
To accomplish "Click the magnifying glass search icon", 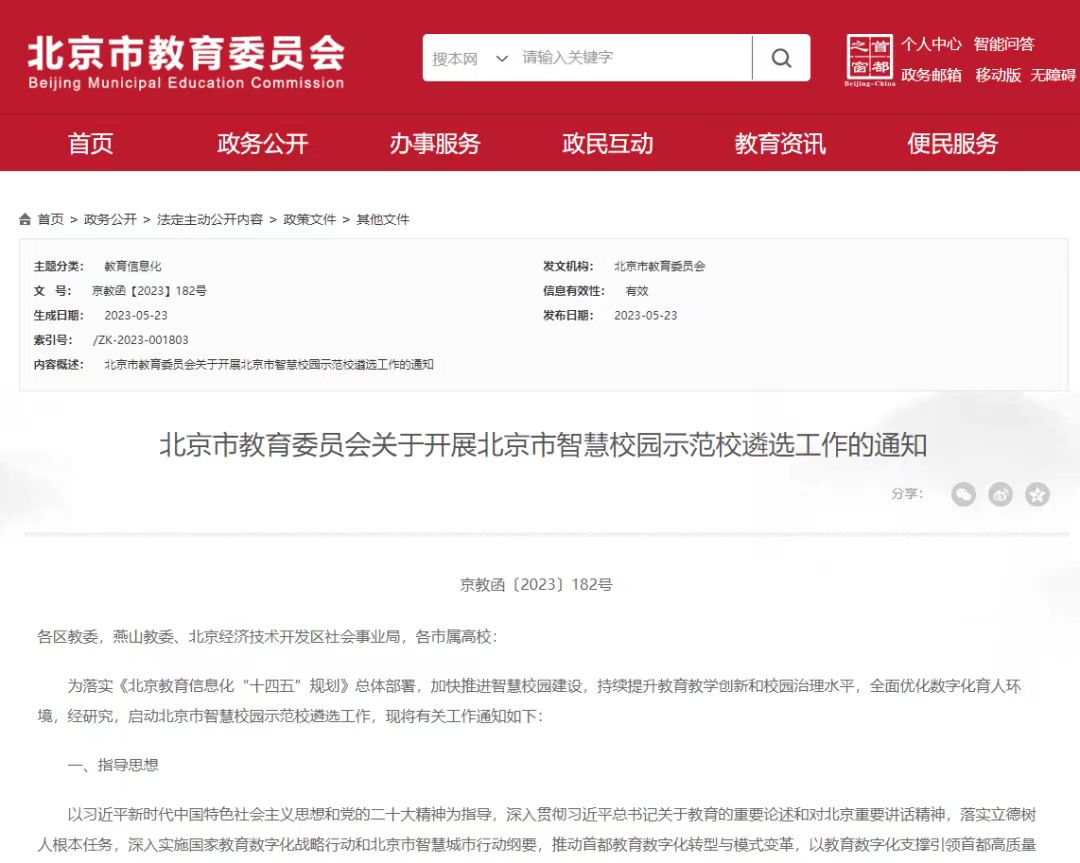I will tap(781, 59).
